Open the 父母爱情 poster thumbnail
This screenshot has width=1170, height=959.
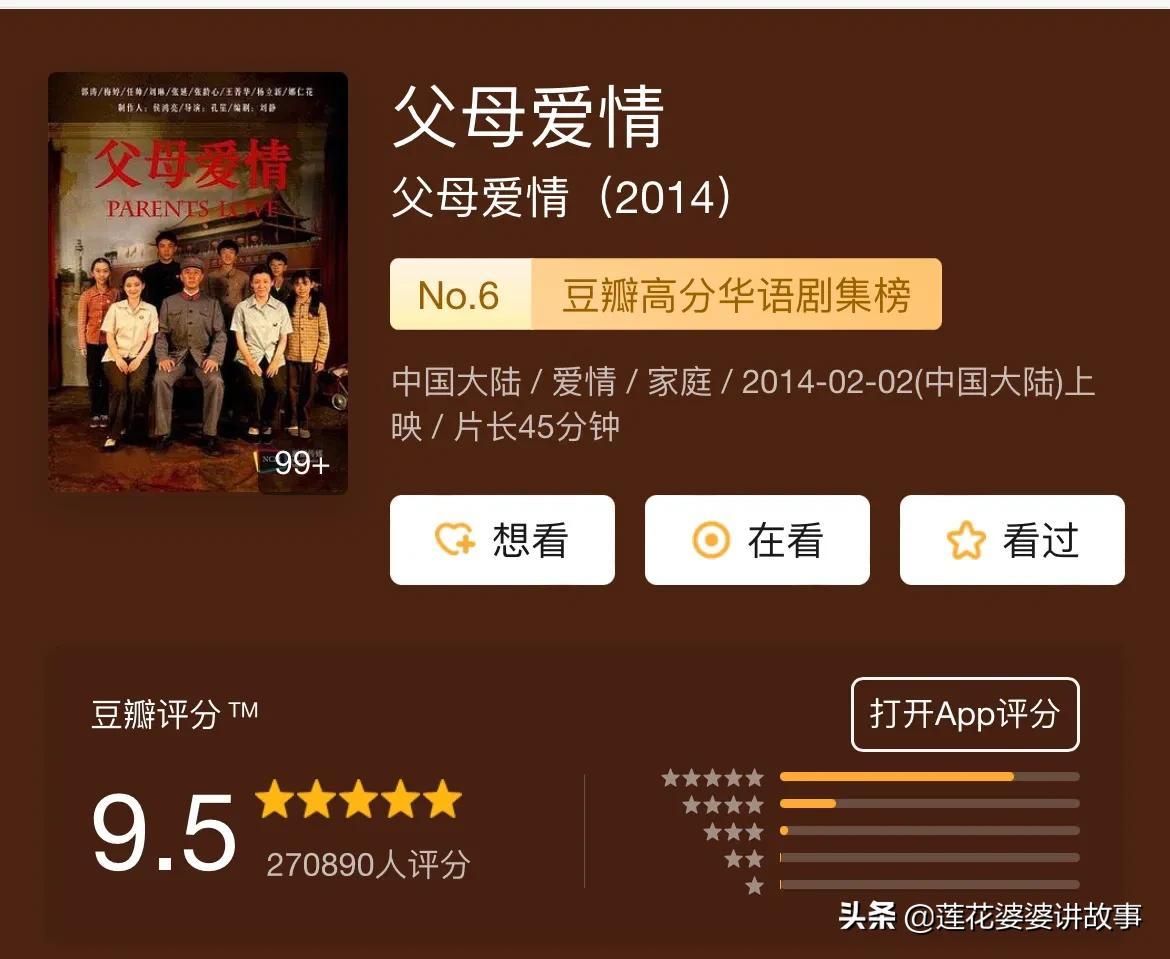[x=198, y=282]
